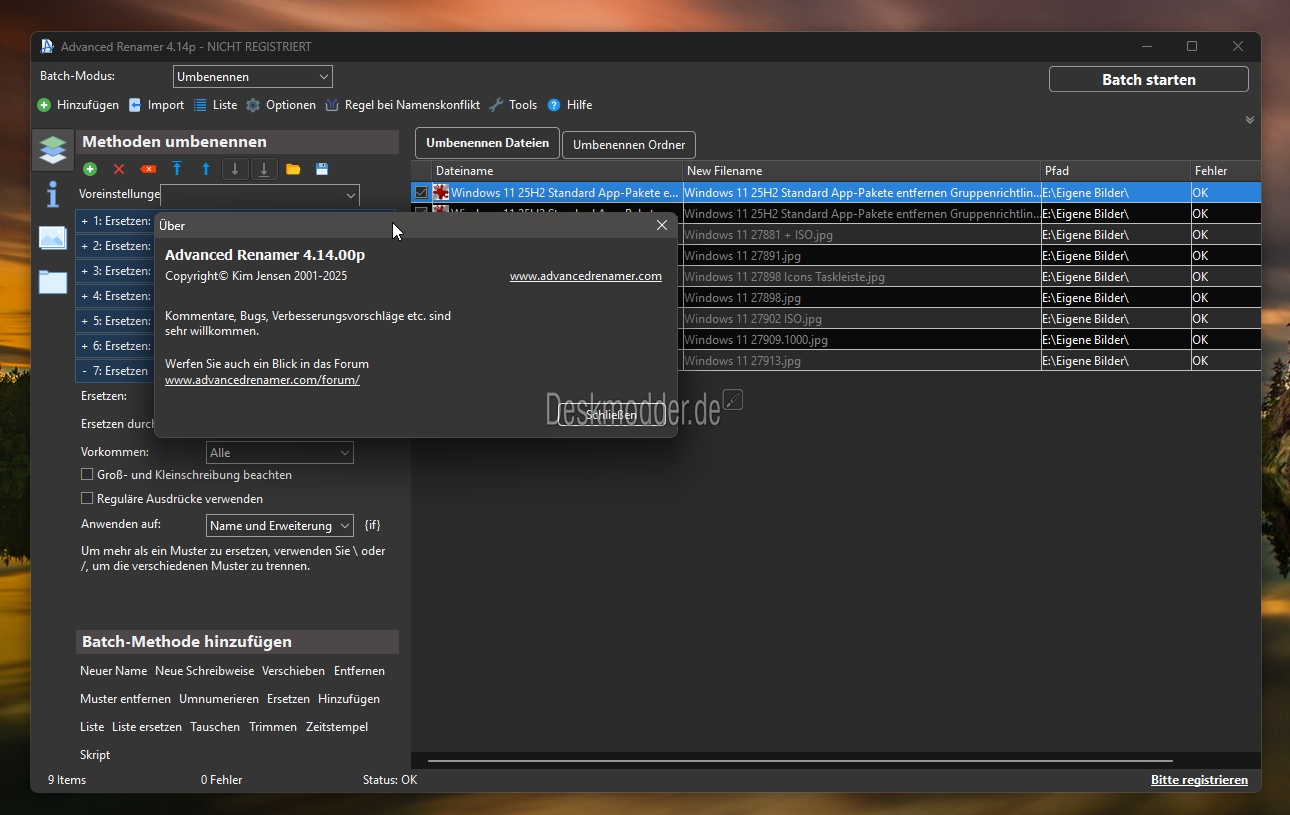
Task: Open the Vorkommen Alle dropdown
Action: click(279, 453)
